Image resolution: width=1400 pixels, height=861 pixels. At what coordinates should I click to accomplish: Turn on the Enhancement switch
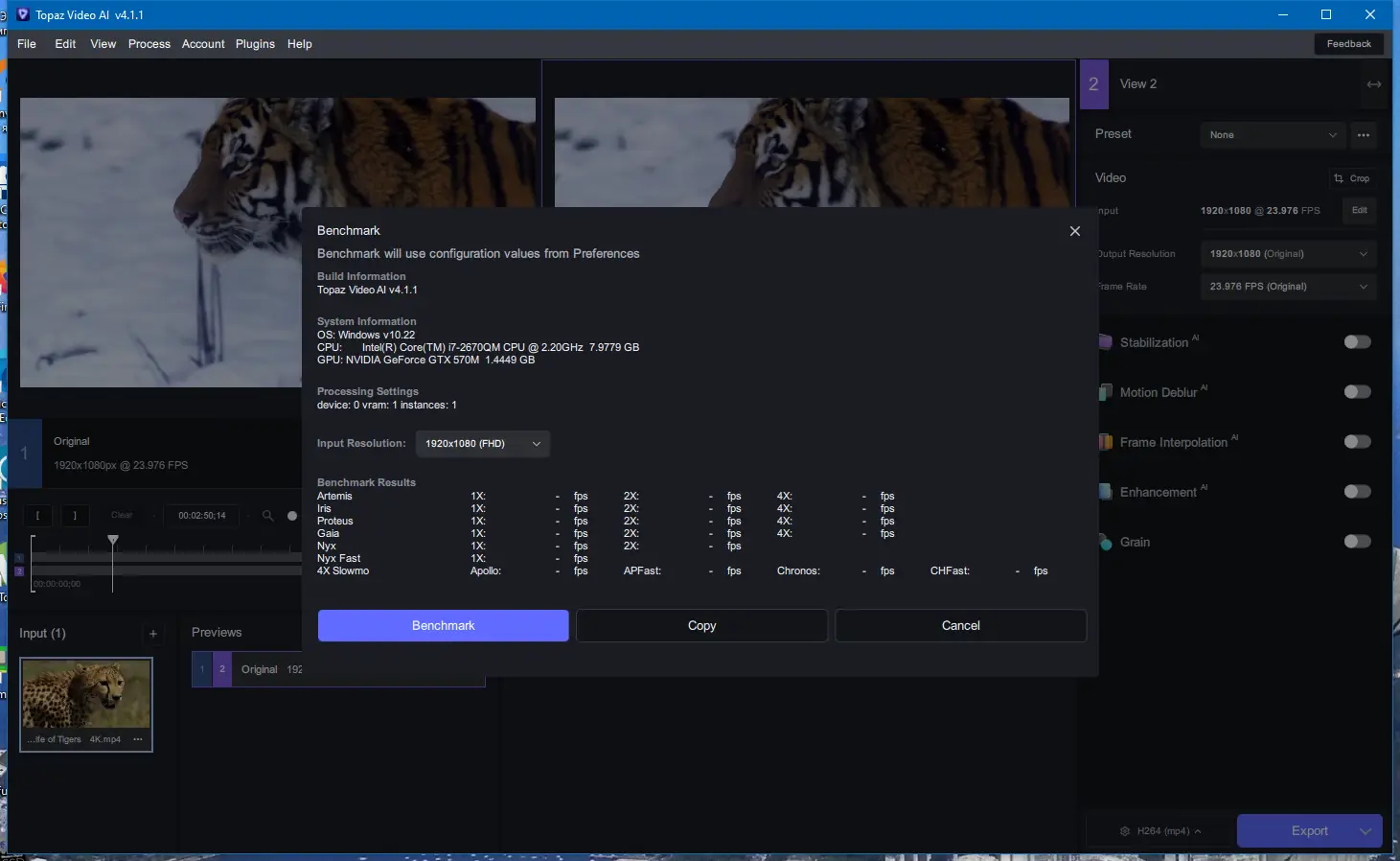click(x=1357, y=491)
